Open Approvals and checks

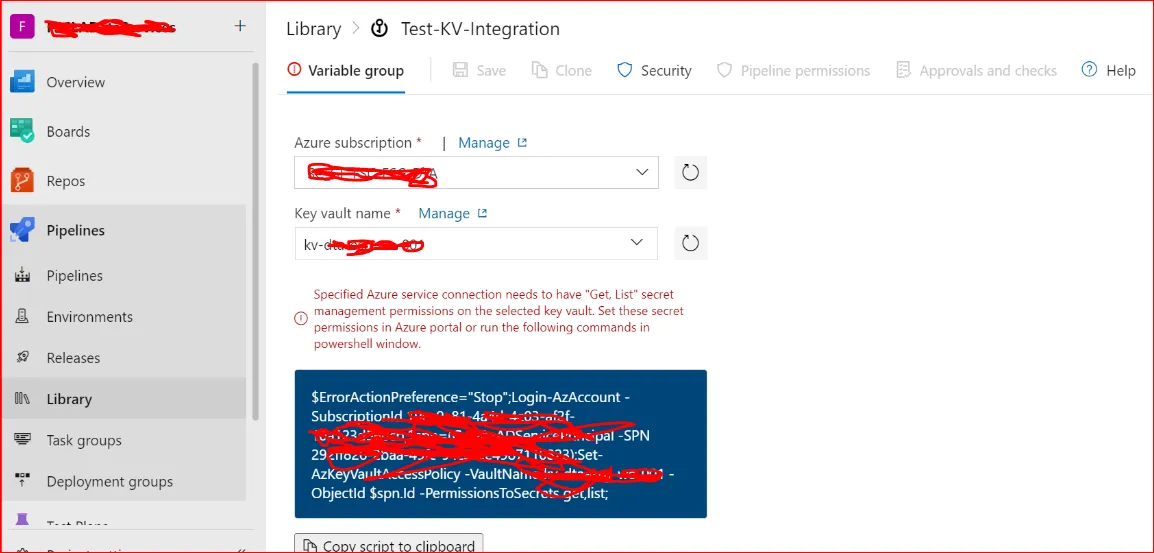click(x=976, y=71)
